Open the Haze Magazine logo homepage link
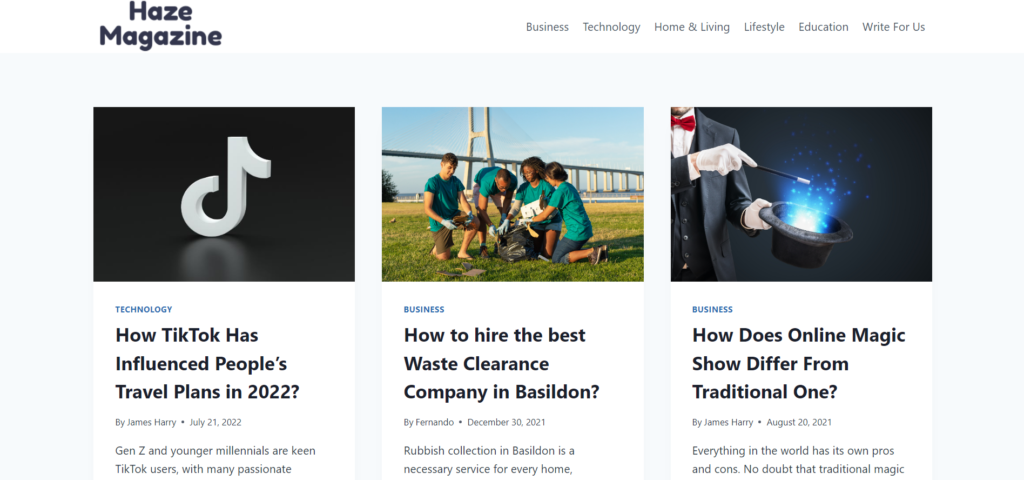The height and width of the screenshot is (480, 1024). click(x=161, y=25)
